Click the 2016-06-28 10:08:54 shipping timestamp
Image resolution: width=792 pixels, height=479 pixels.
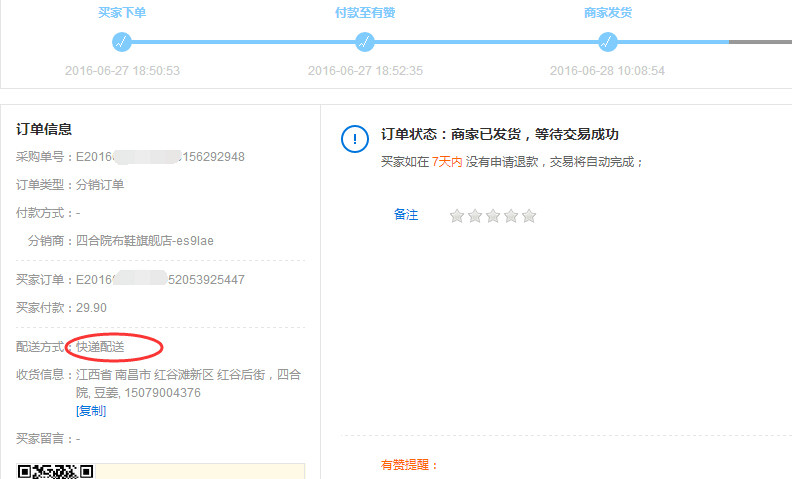point(607,71)
